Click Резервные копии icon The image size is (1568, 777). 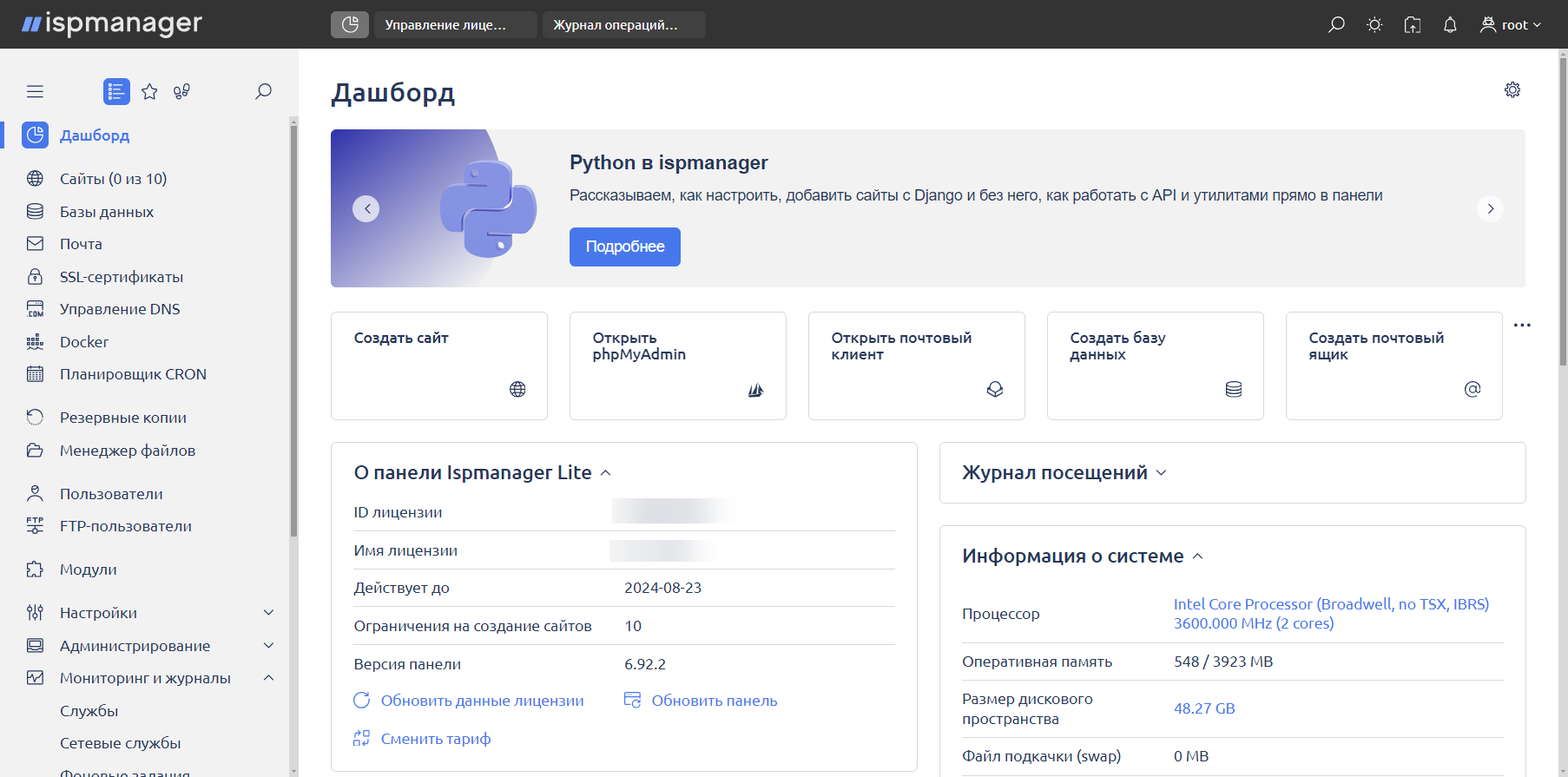pos(35,418)
